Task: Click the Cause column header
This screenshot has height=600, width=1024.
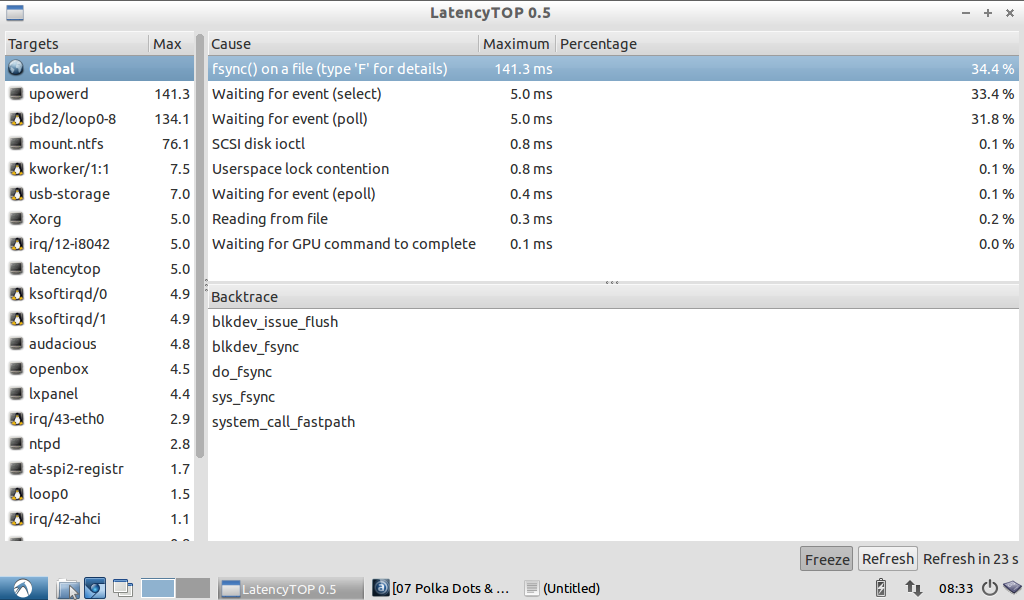Action: [x=344, y=44]
